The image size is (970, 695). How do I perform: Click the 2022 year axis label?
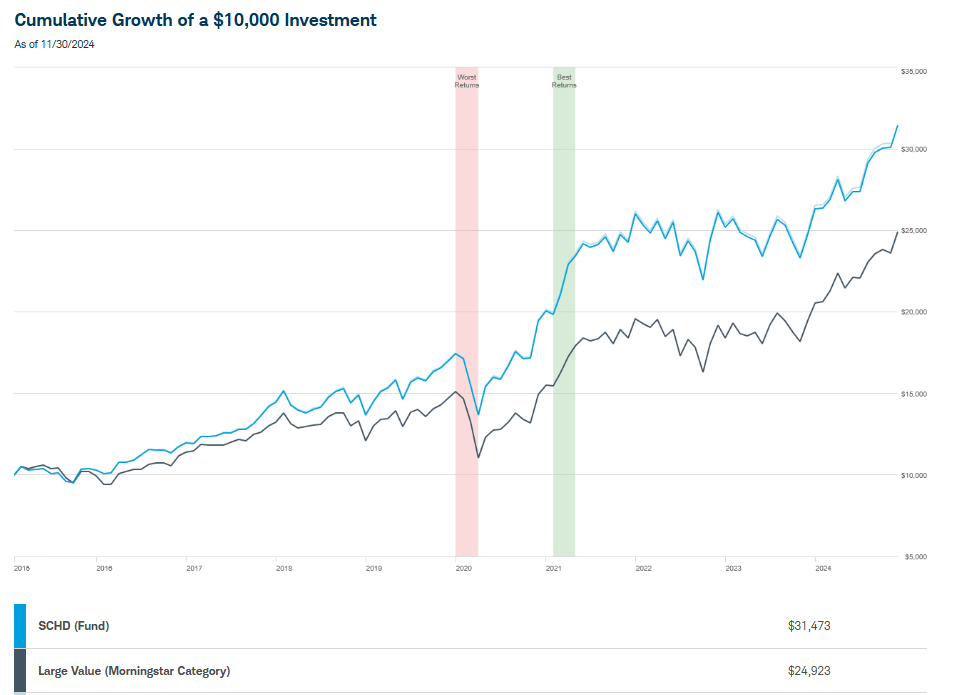[x=643, y=568]
